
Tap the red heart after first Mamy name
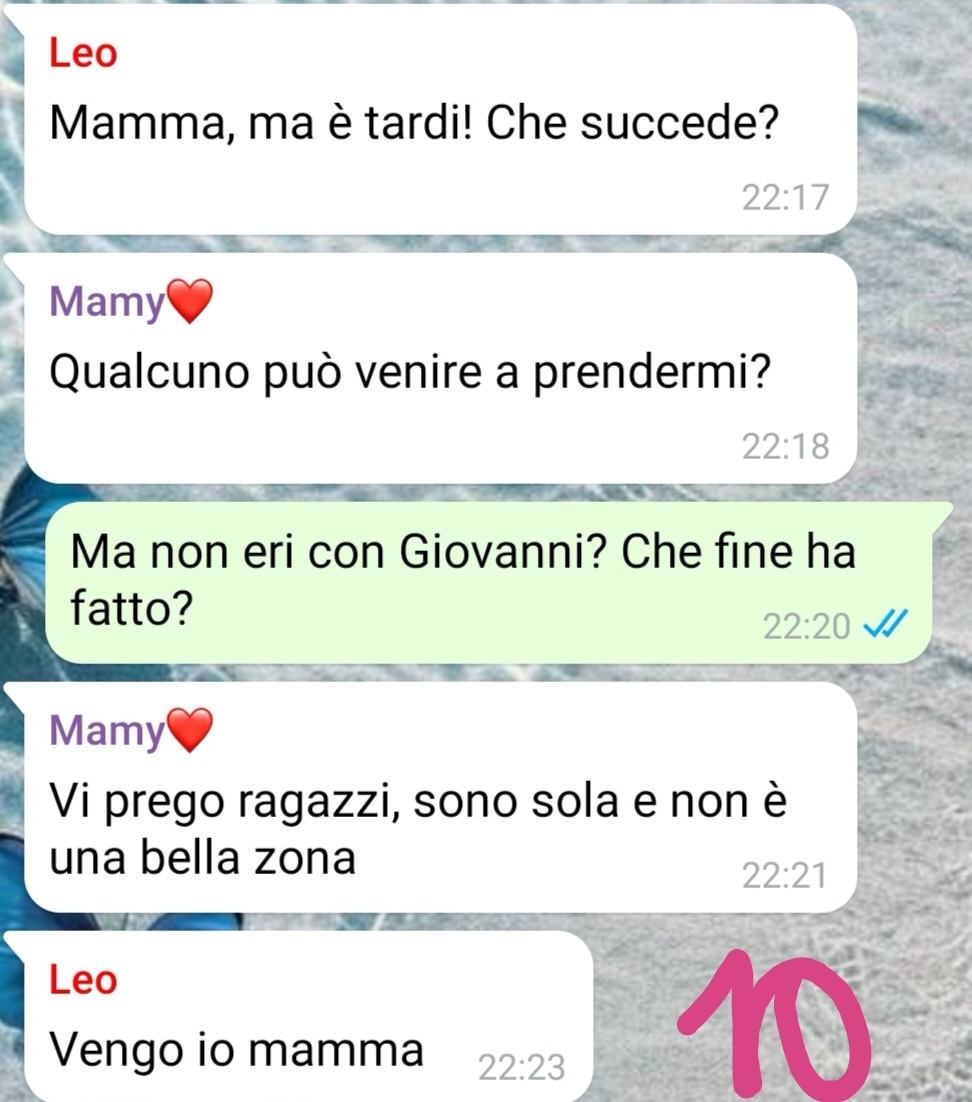(189, 301)
